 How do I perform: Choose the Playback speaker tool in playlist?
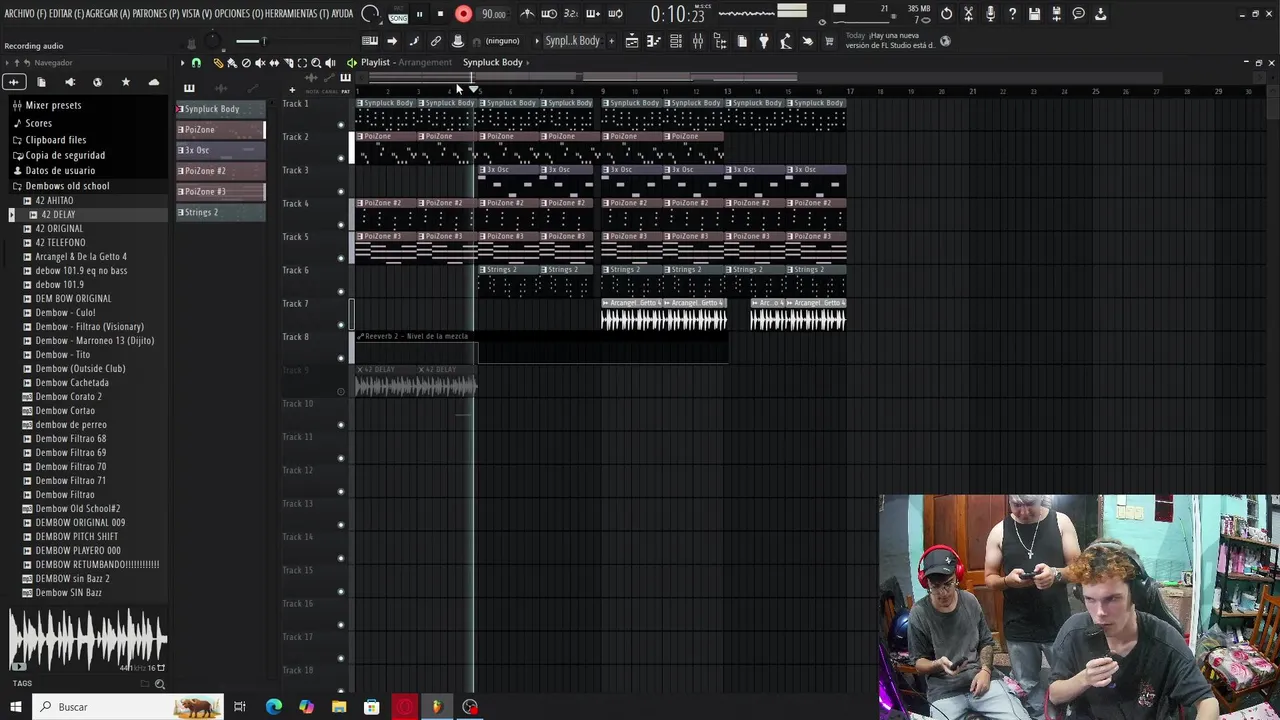click(x=330, y=63)
